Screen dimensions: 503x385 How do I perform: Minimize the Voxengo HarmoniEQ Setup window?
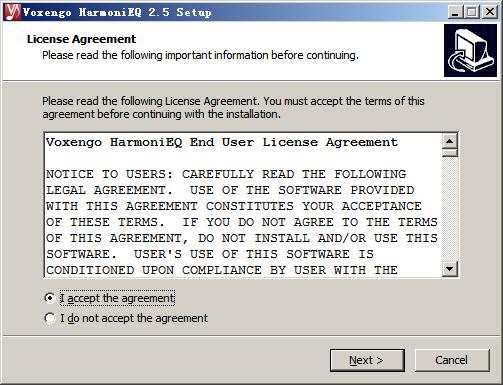455,12
